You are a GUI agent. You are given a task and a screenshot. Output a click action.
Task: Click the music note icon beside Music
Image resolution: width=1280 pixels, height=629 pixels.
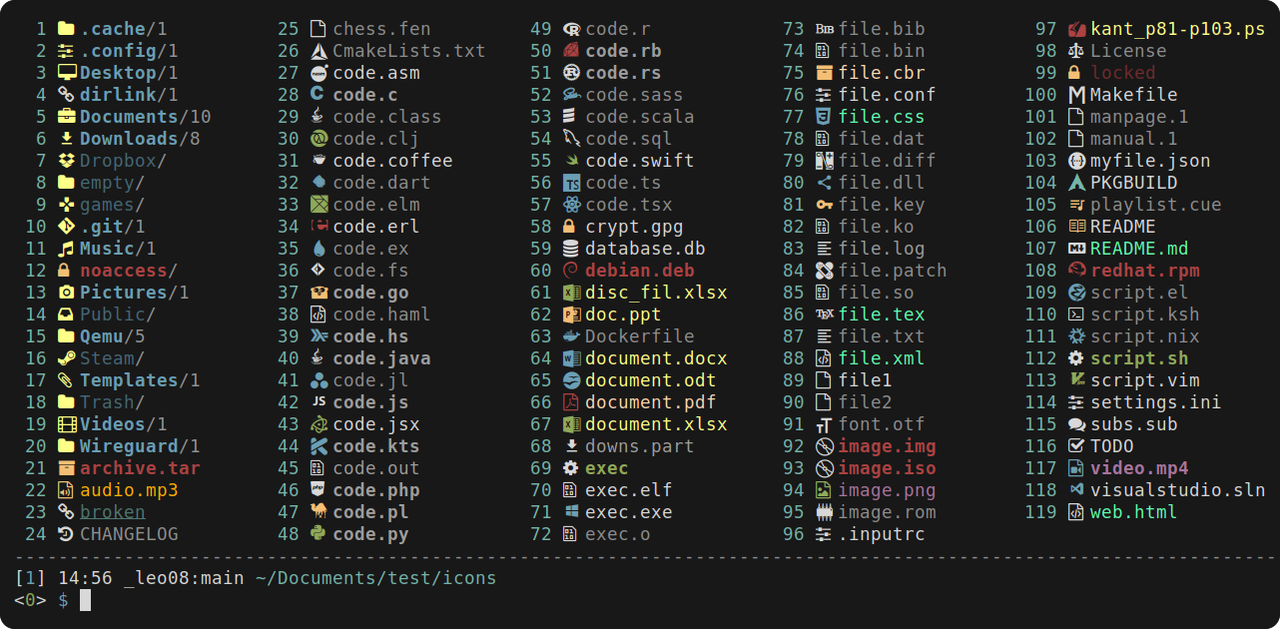click(67, 249)
